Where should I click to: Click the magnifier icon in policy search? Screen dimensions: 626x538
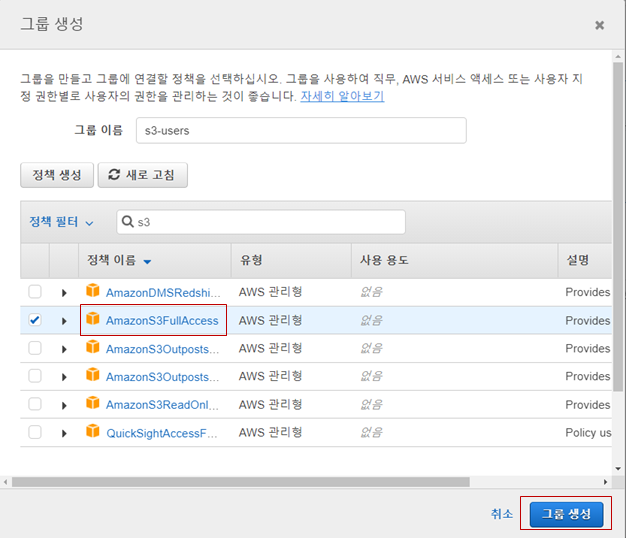(x=127, y=221)
